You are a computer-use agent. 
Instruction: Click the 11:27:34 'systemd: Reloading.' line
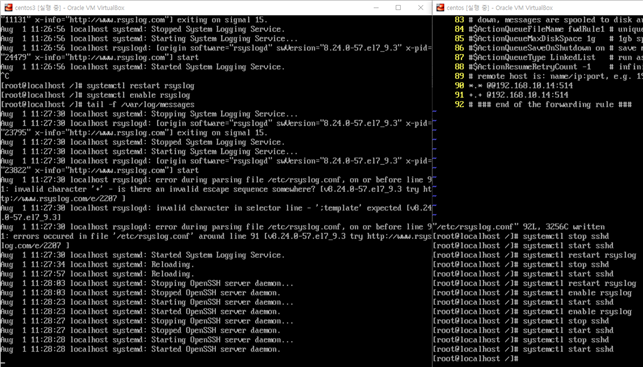(98, 264)
